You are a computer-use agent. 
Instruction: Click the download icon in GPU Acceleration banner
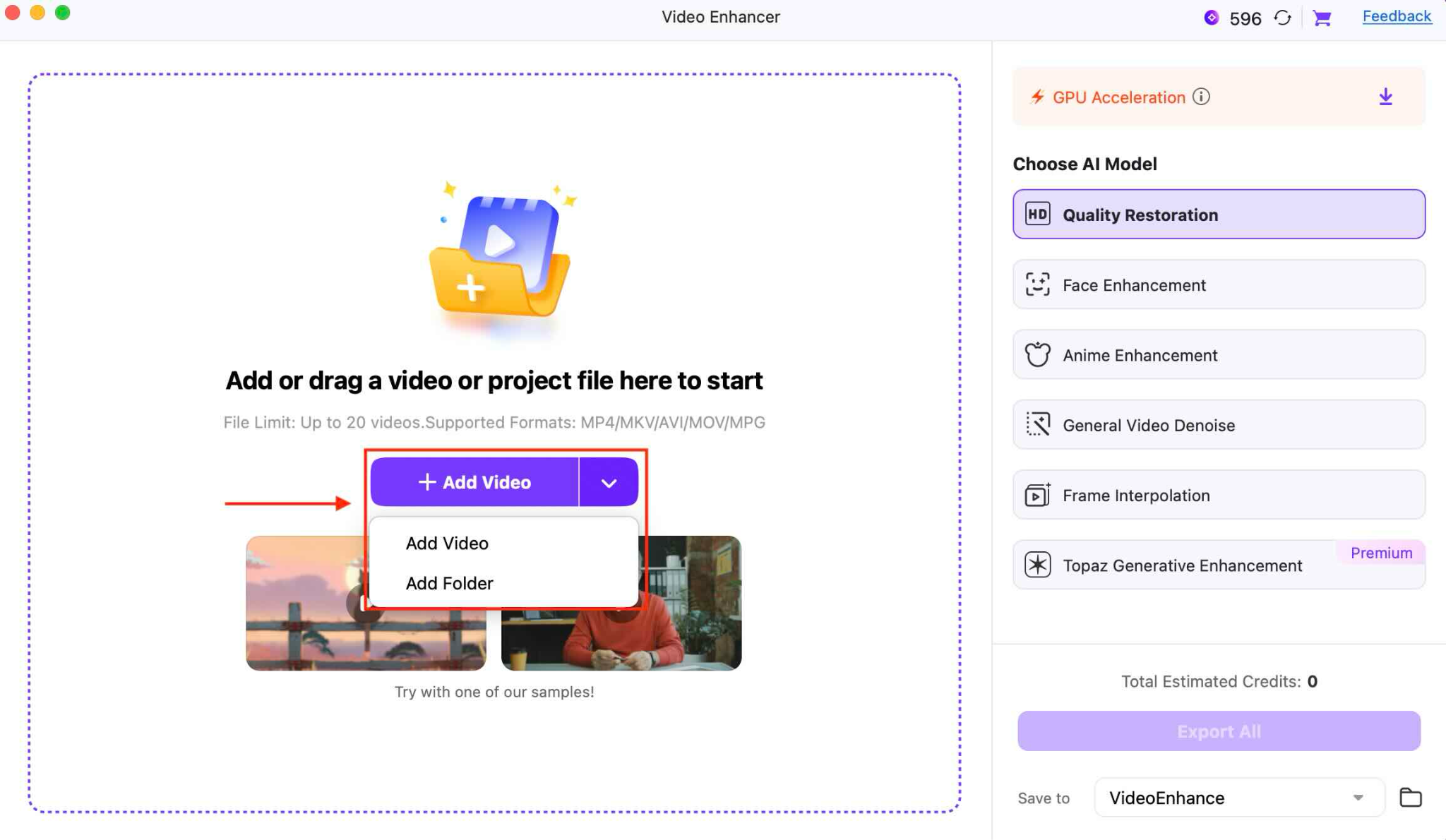(x=1385, y=97)
